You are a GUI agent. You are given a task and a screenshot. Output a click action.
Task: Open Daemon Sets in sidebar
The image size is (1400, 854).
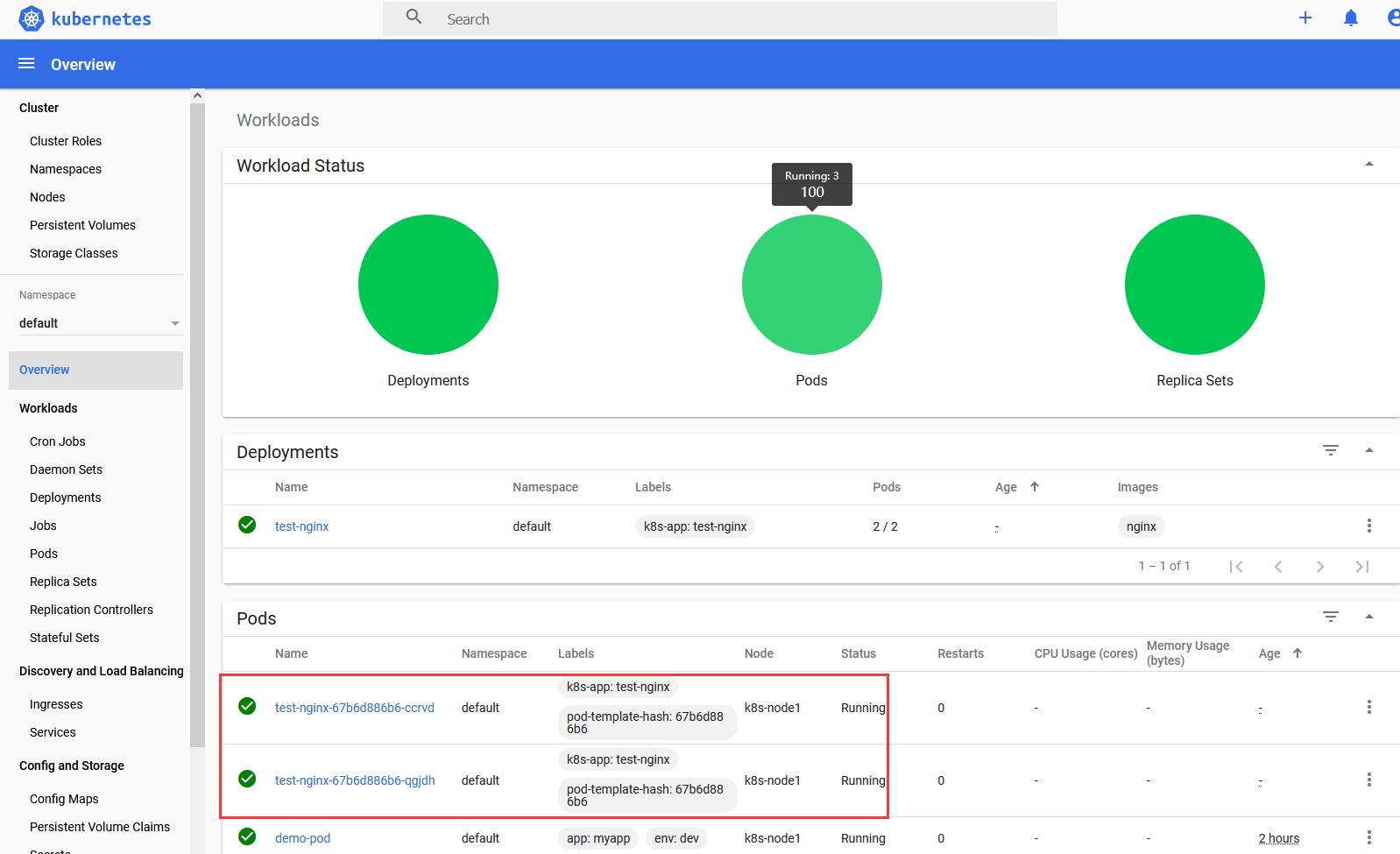point(66,469)
